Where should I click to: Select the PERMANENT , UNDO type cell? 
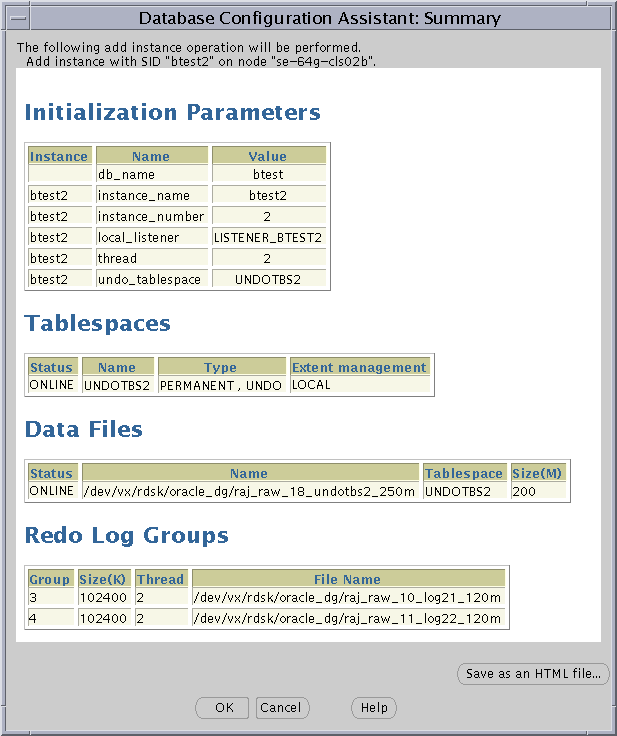[x=222, y=385]
